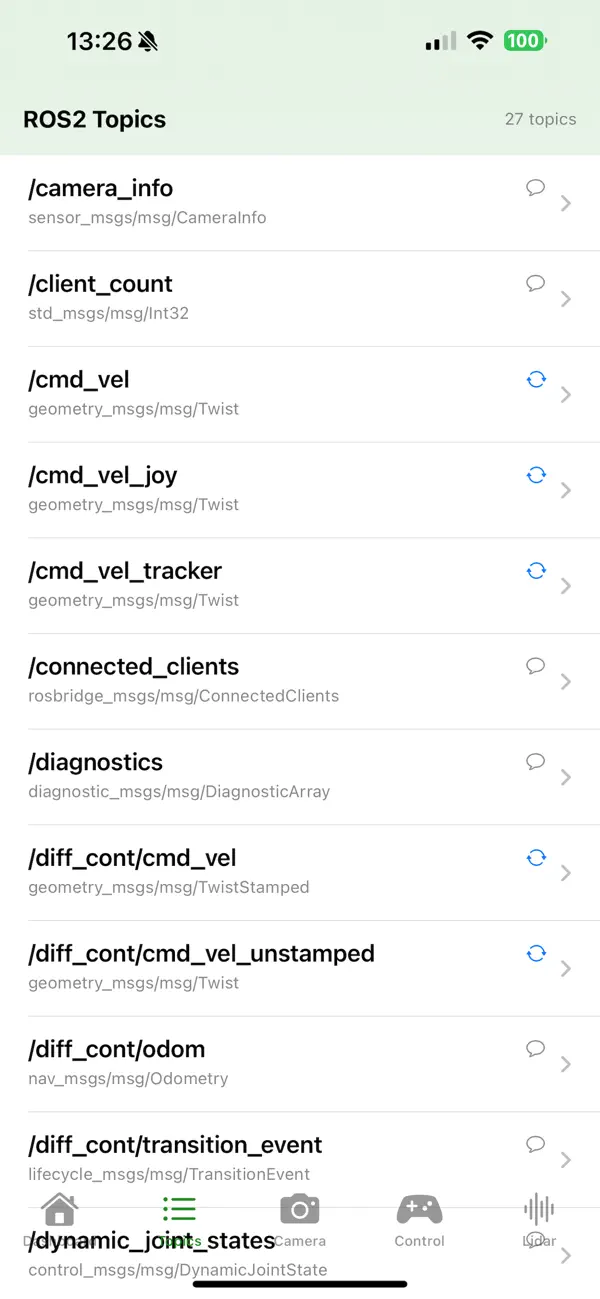Viewport: 600px width, 1299px height.
Task: Tap the Topics list icon in the tab bar
Action: (180, 1209)
